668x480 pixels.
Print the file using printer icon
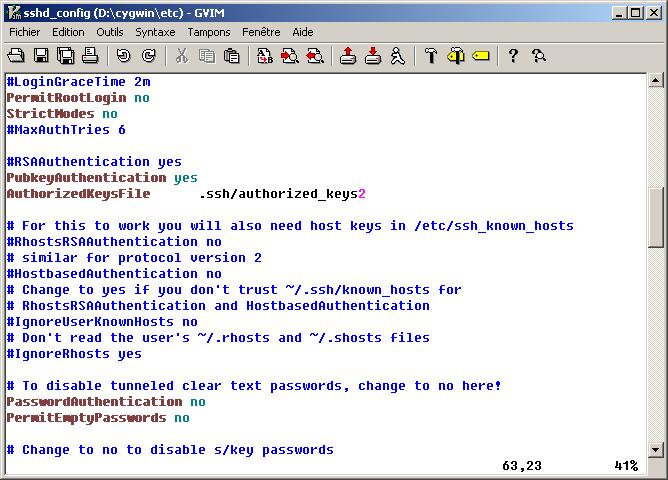(x=89, y=56)
